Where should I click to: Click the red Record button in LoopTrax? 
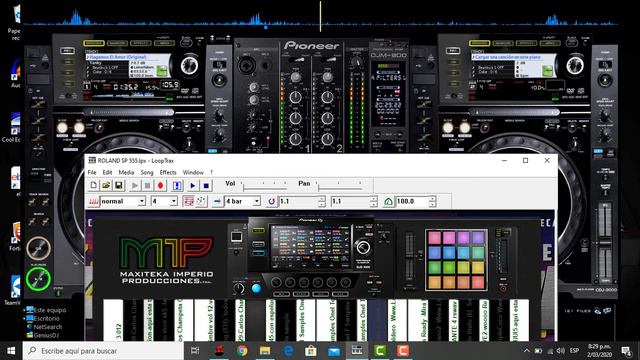click(x=160, y=185)
